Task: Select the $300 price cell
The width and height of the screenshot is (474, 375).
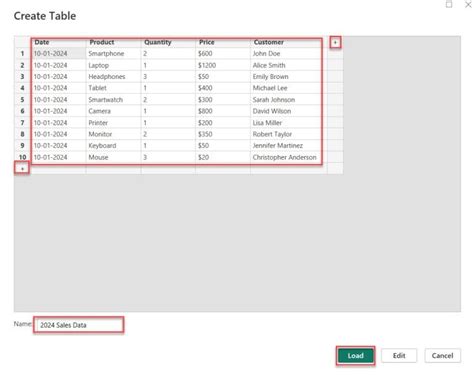Action: pos(223,99)
